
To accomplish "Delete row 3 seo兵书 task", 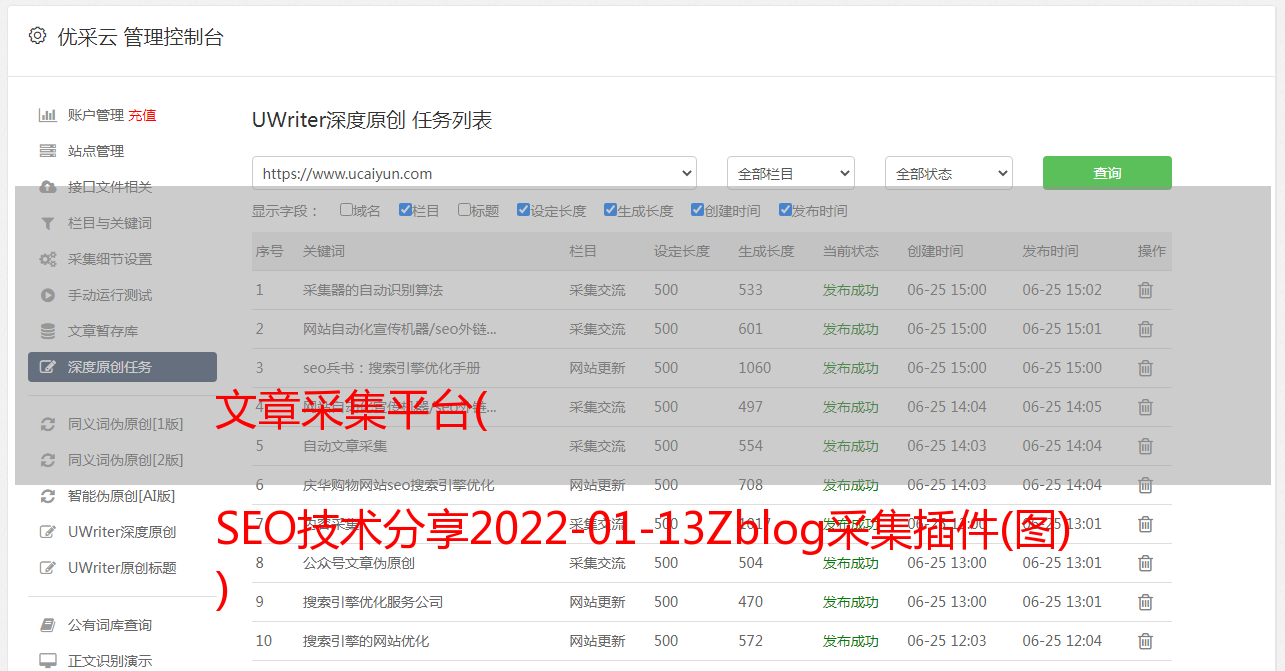I will (x=1145, y=368).
